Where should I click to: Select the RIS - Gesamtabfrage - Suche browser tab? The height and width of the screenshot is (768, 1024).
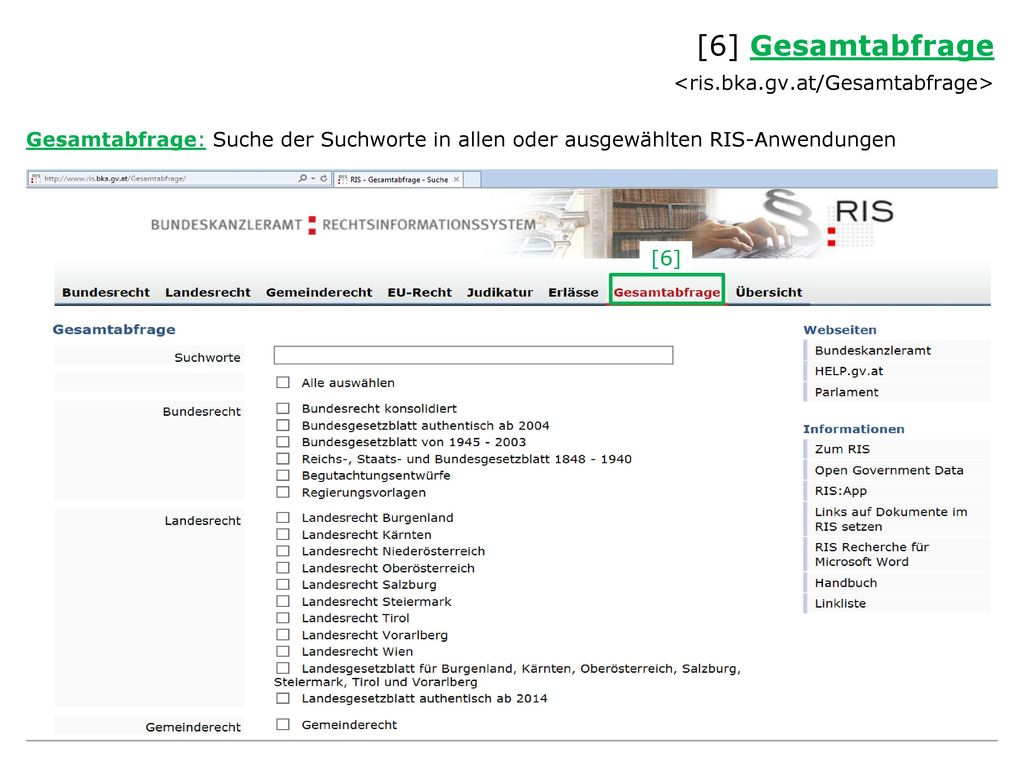click(398, 179)
